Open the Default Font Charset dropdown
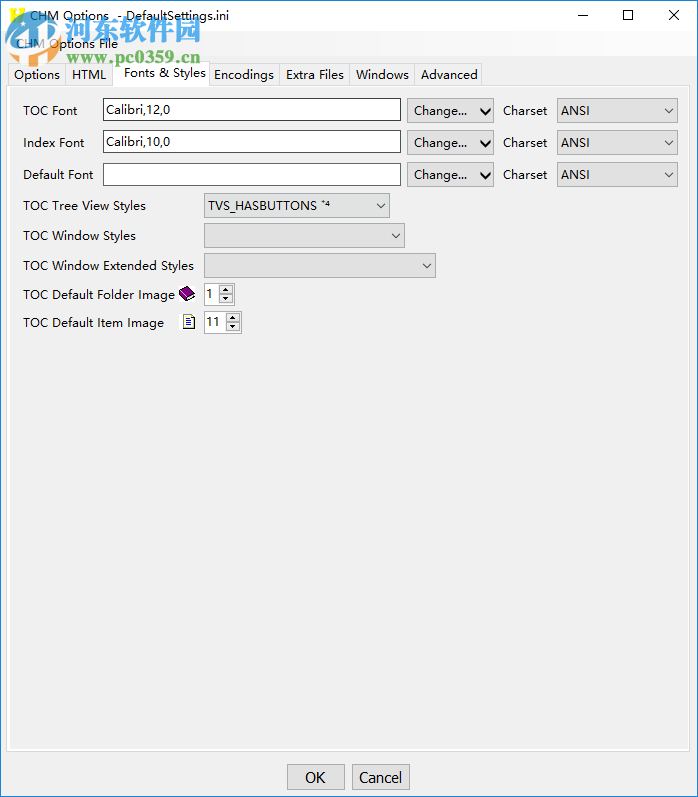 pos(617,175)
